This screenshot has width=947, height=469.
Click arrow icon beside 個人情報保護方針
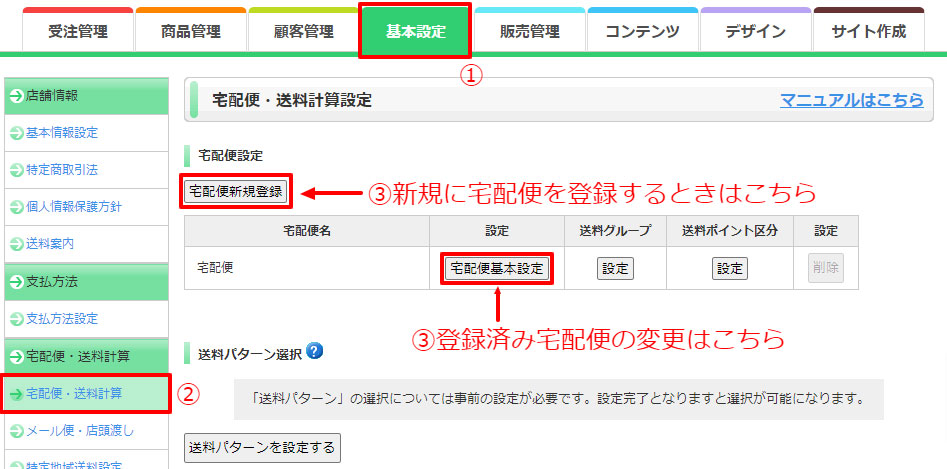tap(16, 208)
